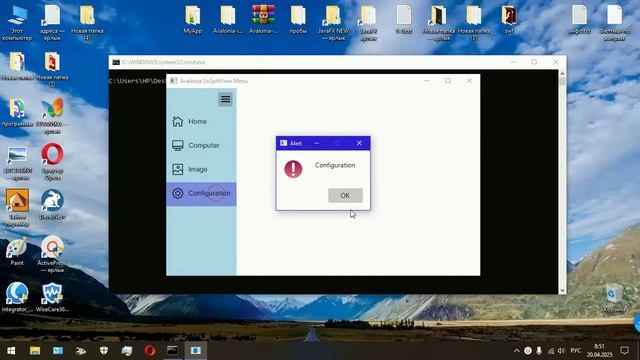Open the WinRAR archive Avalonia icon
The height and width of the screenshot is (360, 640).
[263, 20]
